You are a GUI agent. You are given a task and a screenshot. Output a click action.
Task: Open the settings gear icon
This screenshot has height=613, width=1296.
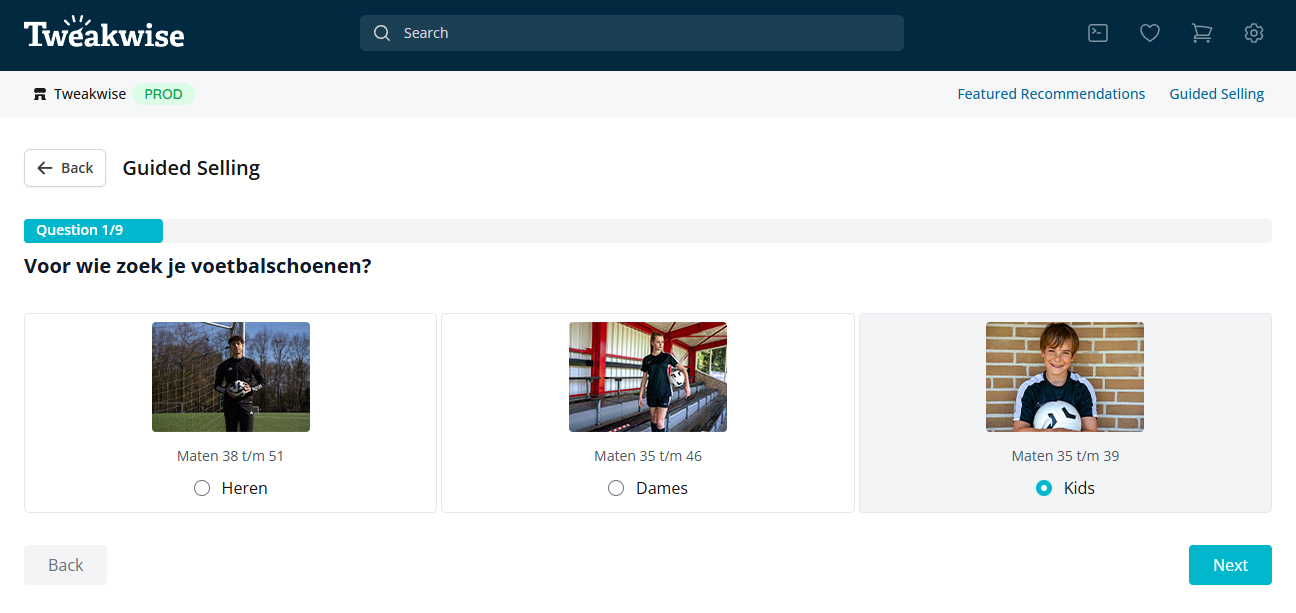click(x=1254, y=33)
